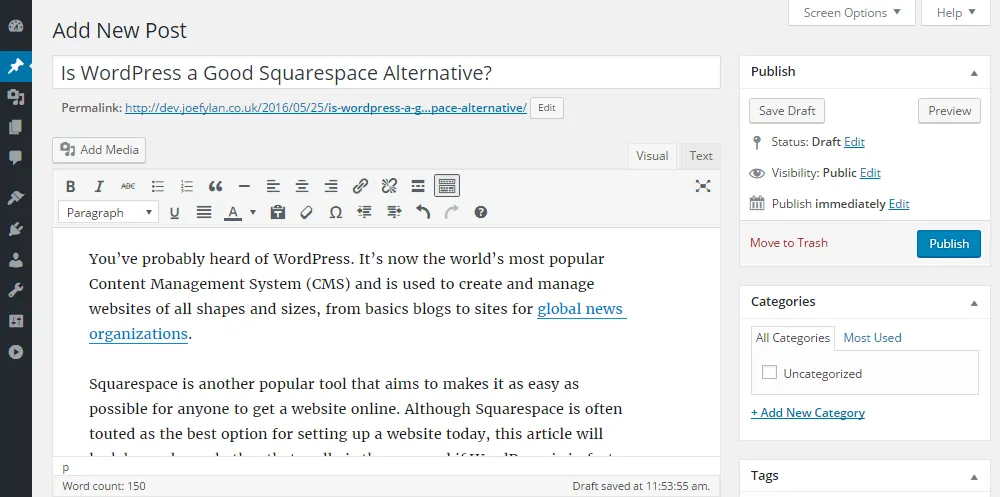
Task: Undo the last edit
Action: [x=423, y=212]
